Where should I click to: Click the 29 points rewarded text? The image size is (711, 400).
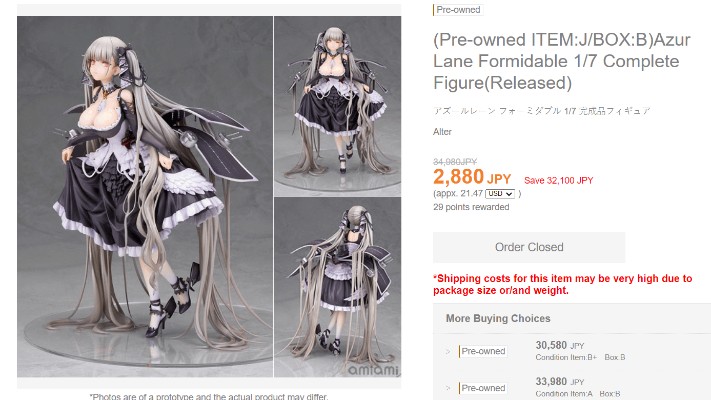471,207
